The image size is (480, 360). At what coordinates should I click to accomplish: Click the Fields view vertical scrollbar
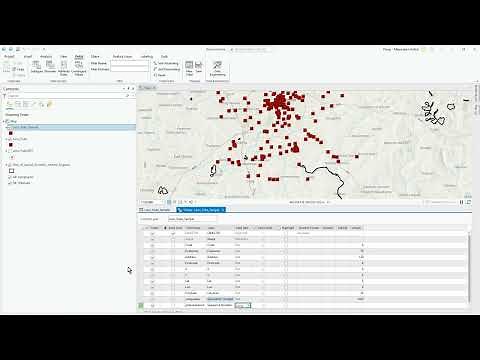pos(470,267)
